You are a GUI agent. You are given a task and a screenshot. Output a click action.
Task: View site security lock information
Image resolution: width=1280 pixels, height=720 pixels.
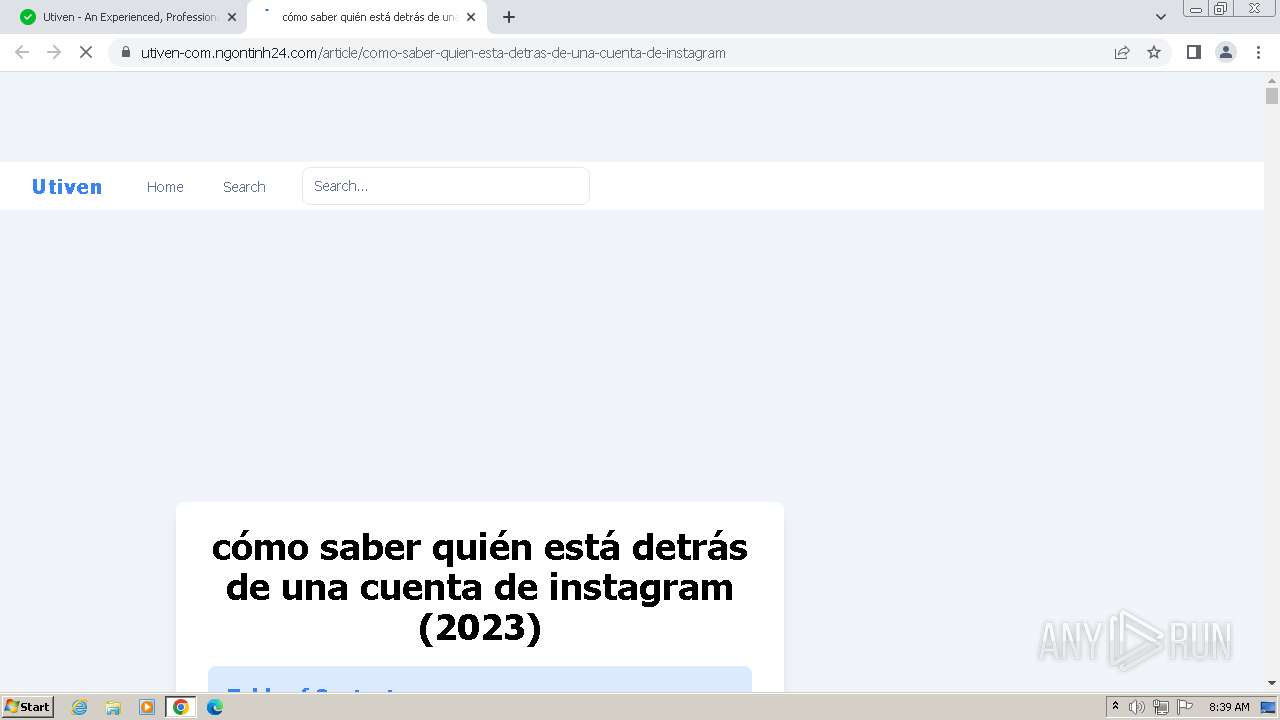(126, 52)
